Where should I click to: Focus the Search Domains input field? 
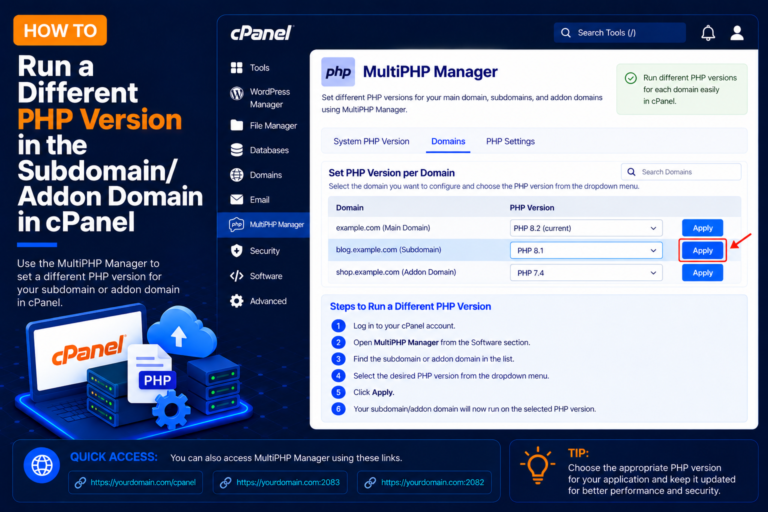pos(681,172)
